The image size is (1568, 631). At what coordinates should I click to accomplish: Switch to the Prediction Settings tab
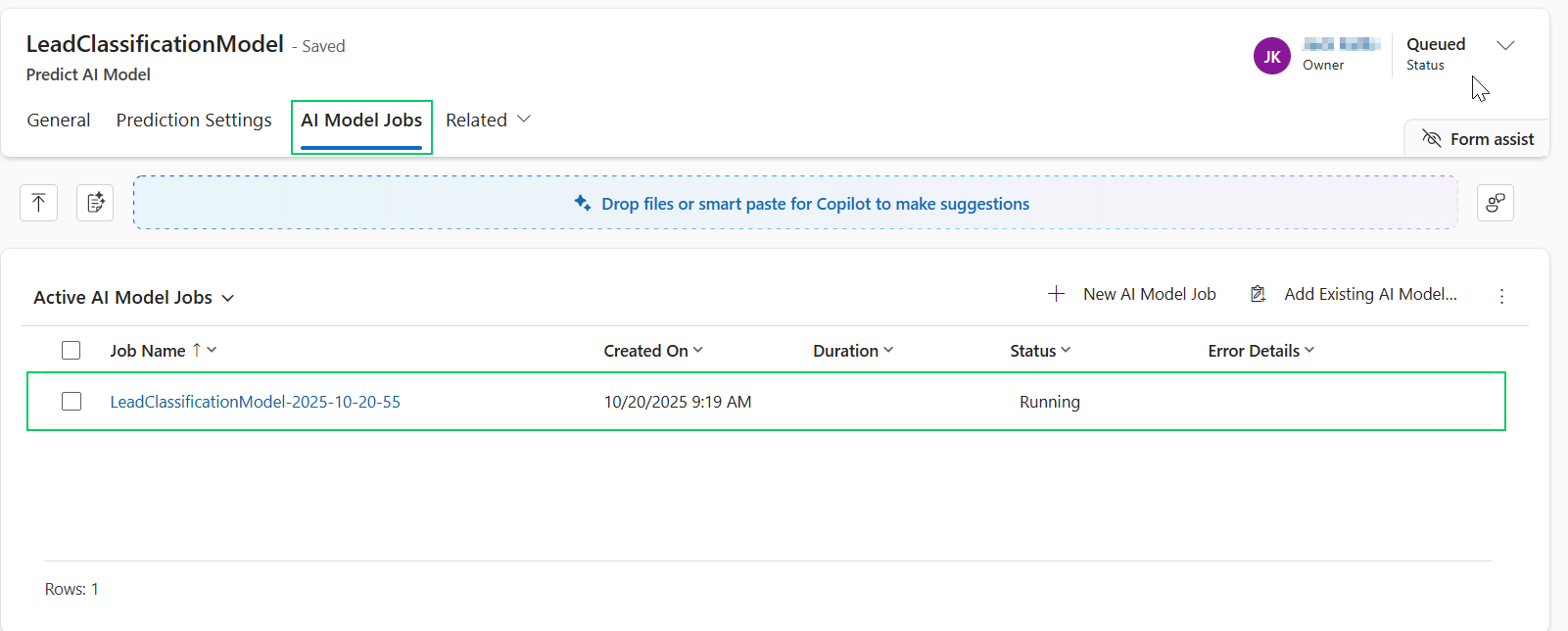[194, 120]
